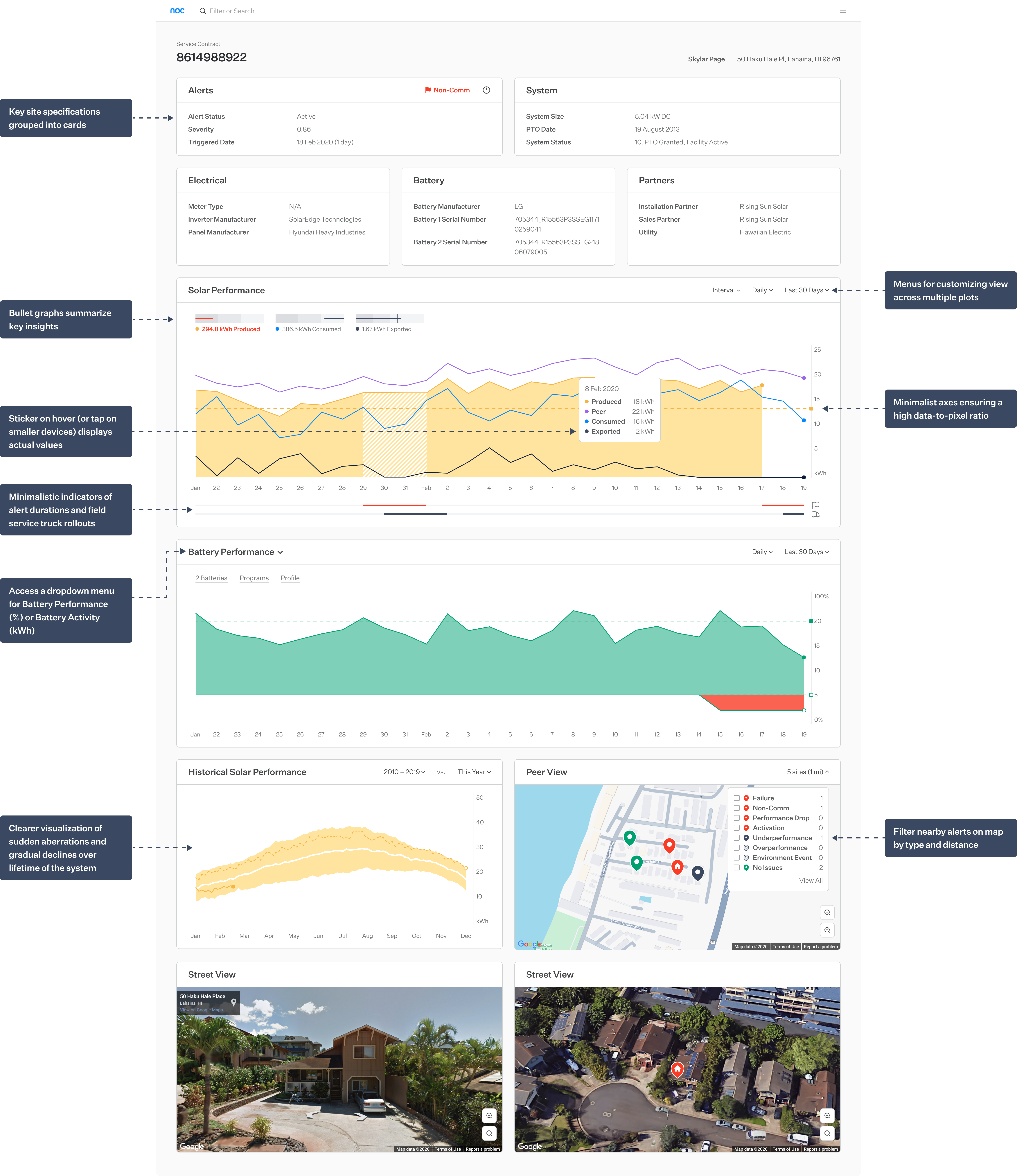Toggle the Non-Comm filter checkbox
This screenshot has width=1017, height=1176.
(x=737, y=808)
